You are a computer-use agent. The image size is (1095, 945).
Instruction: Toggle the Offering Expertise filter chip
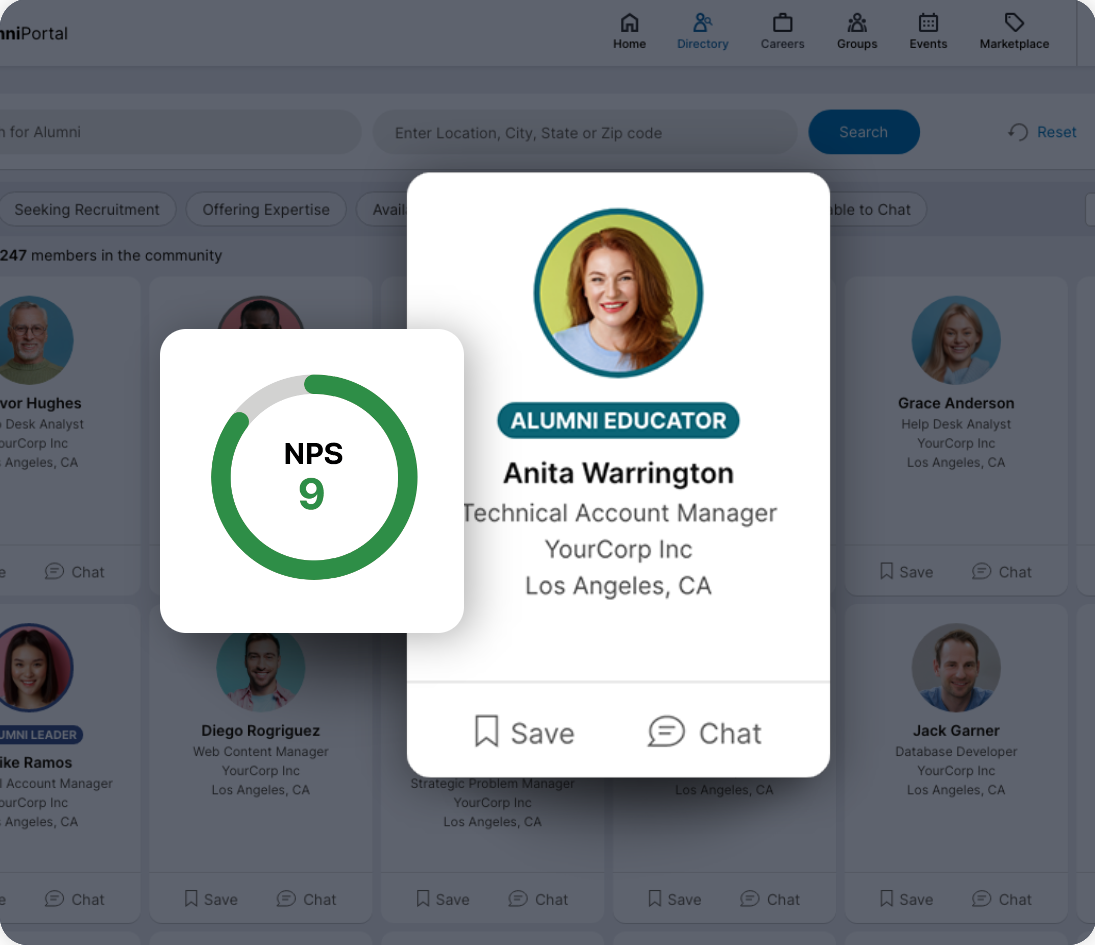266,210
